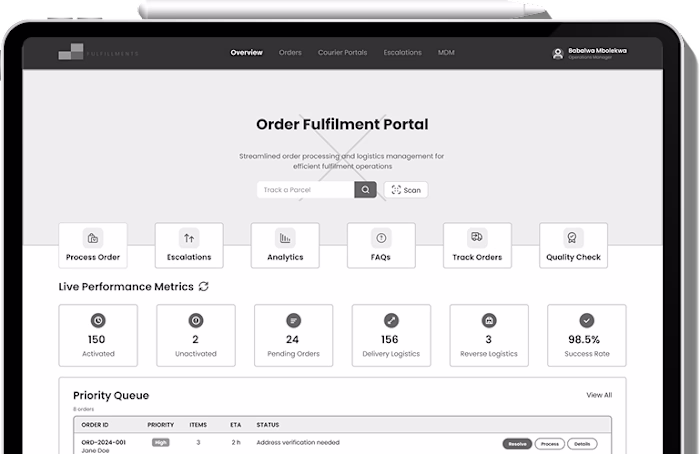Click the Unactivated alert icon
700x454 pixels.
196,320
